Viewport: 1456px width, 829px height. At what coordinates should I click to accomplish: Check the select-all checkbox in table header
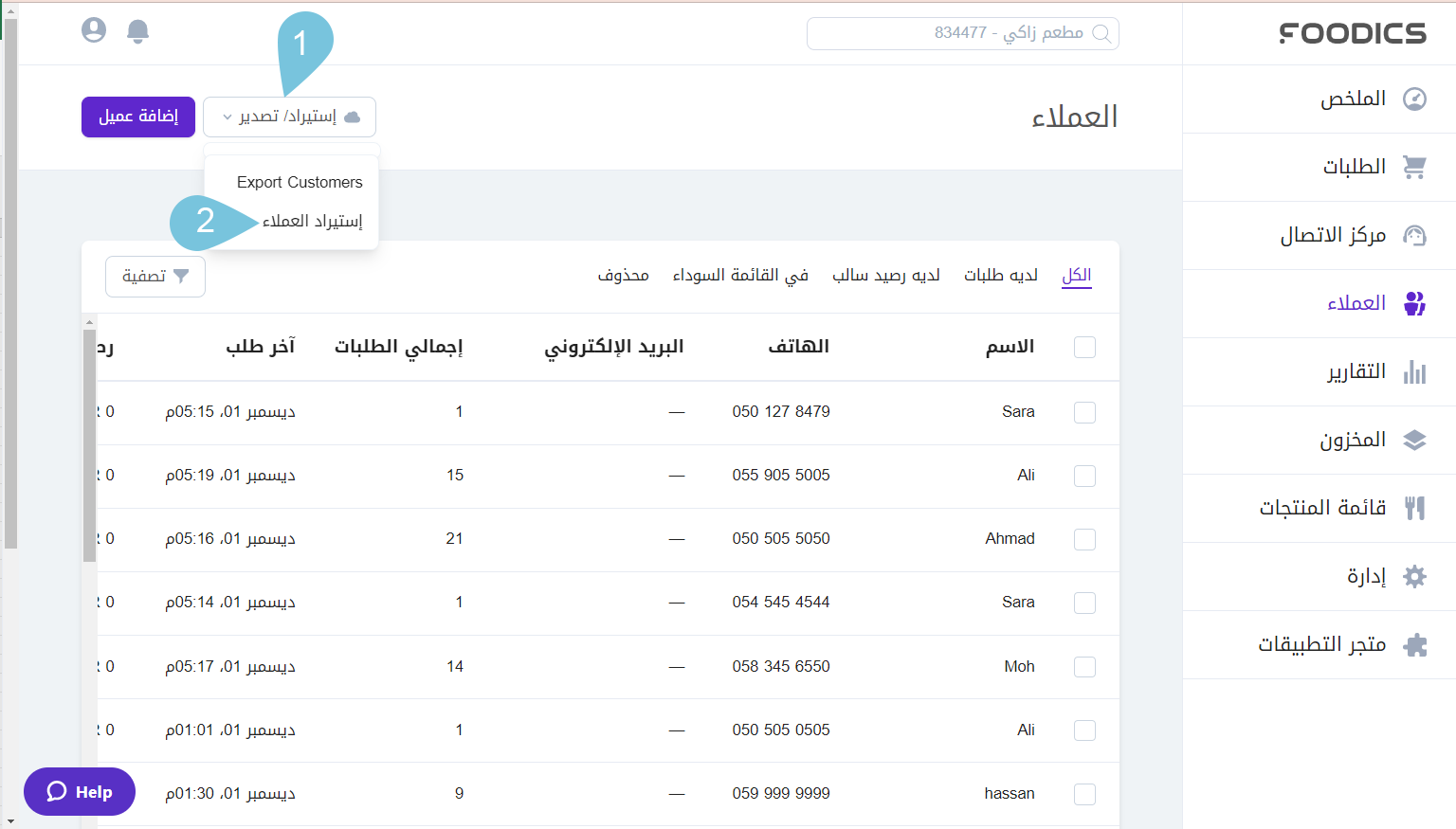(x=1084, y=347)
